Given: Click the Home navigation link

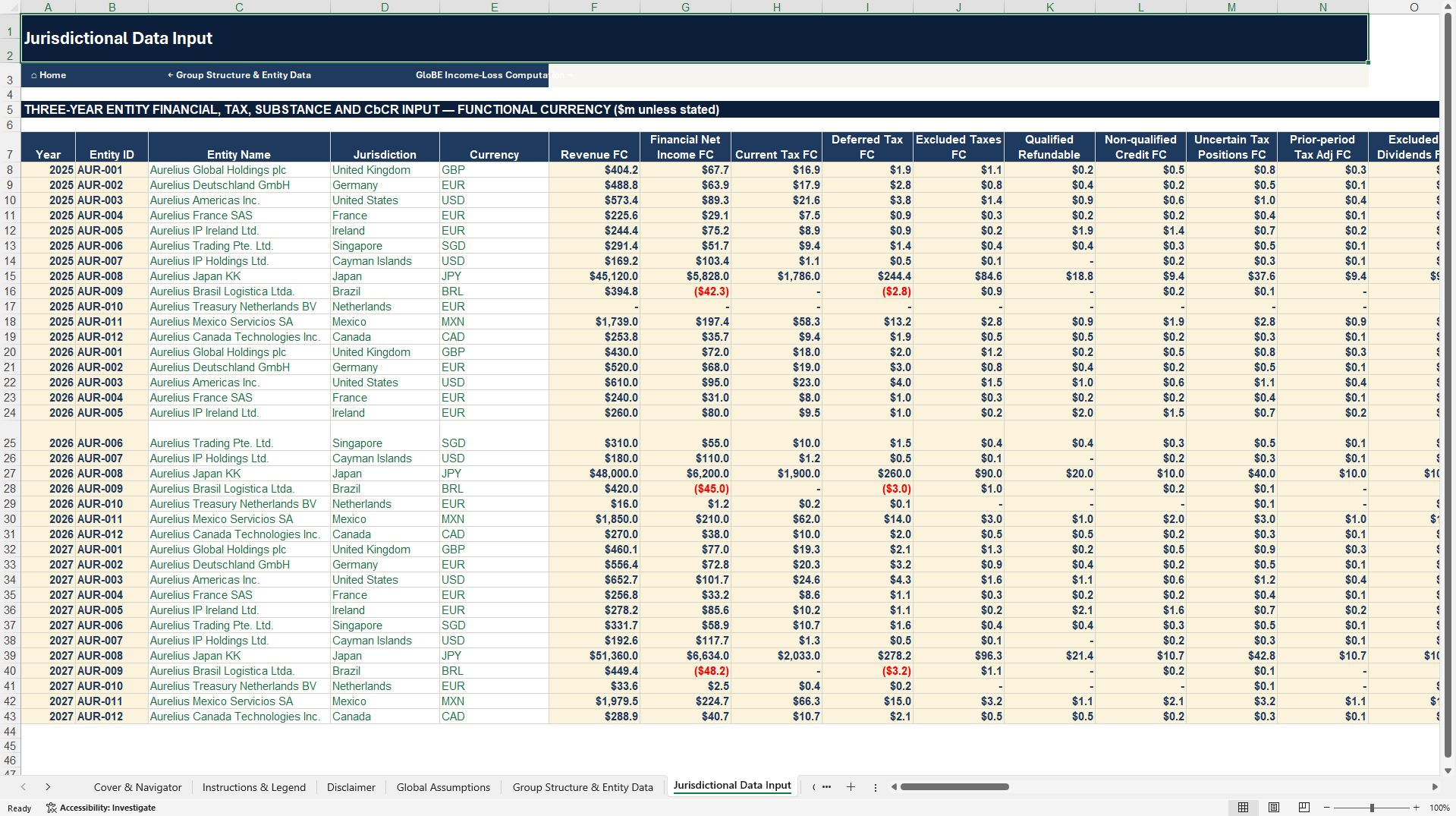Looking at the screenshot, I should [49, 75].
